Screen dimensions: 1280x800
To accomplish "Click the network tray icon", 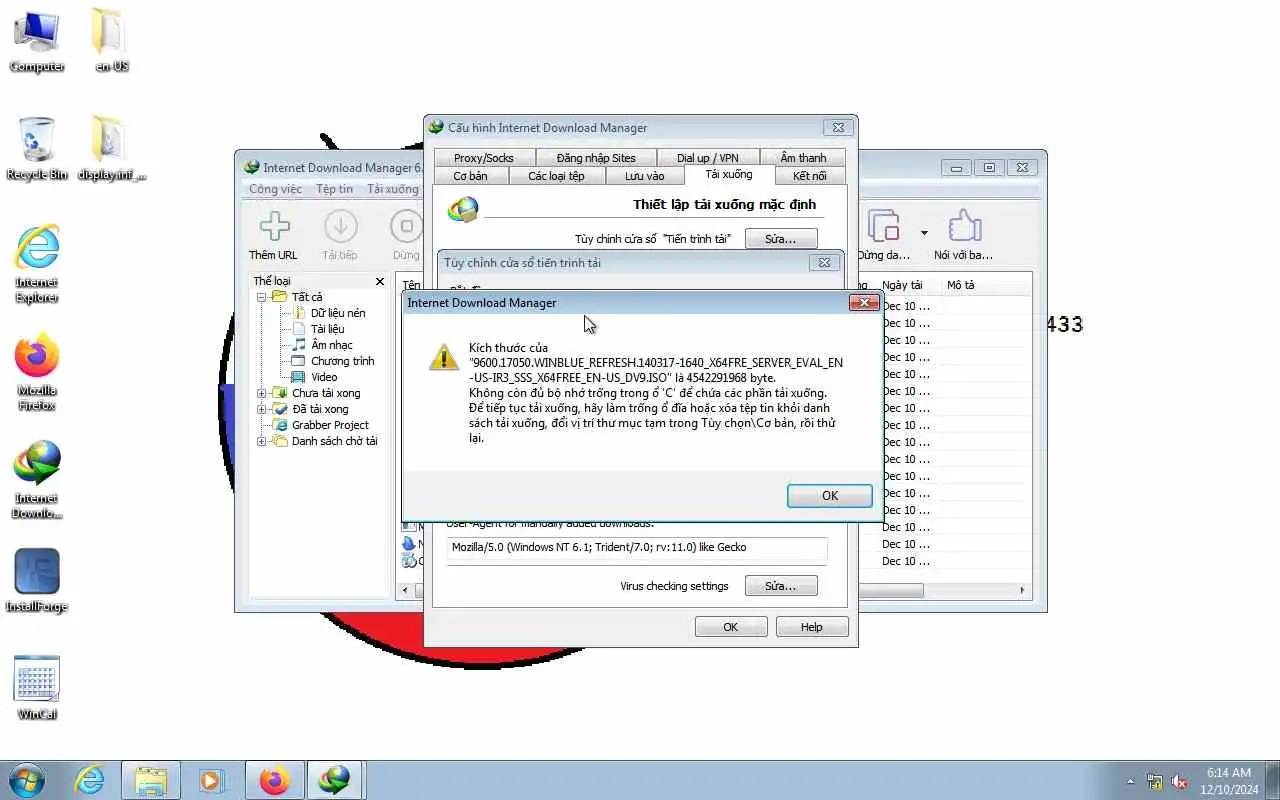I will tap(1155, 781).
